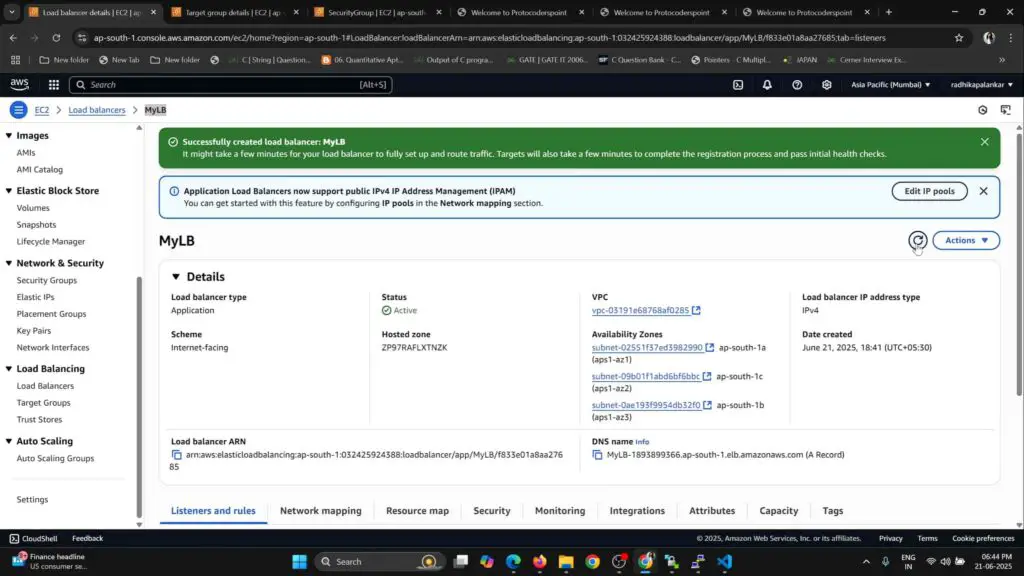This screenshot has height=576, width=1024.
Task: Open radhikapalankar account menu
Action: tap(982, 84)
